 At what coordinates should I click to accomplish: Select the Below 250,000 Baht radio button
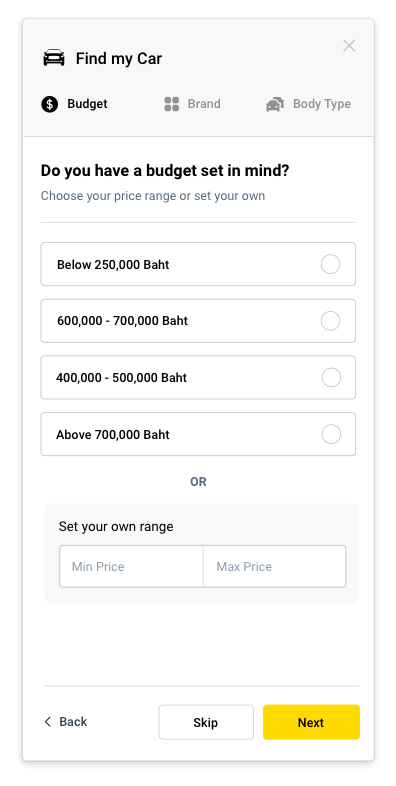coord(330,264)
